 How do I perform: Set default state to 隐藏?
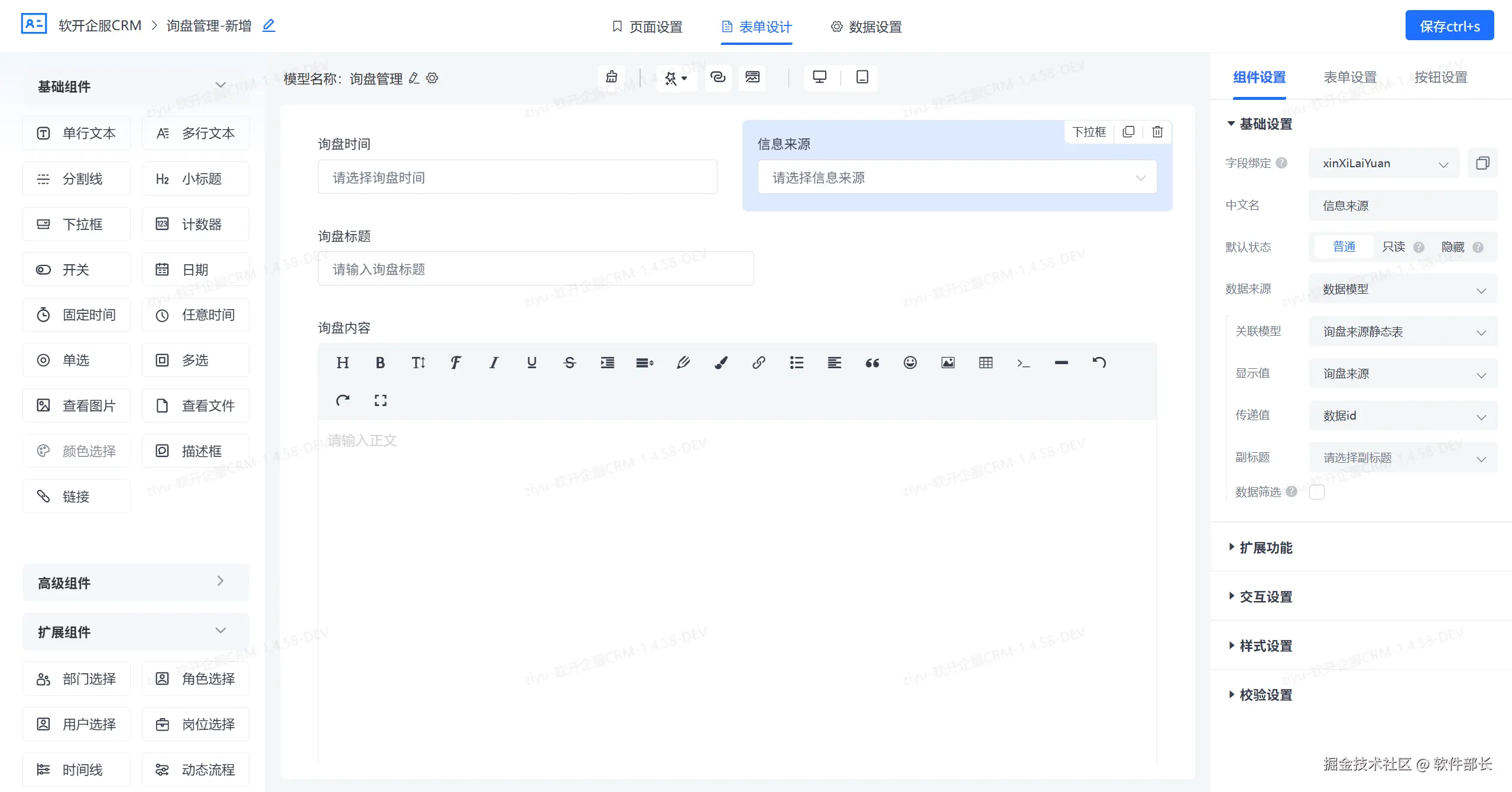(1452, 247)
